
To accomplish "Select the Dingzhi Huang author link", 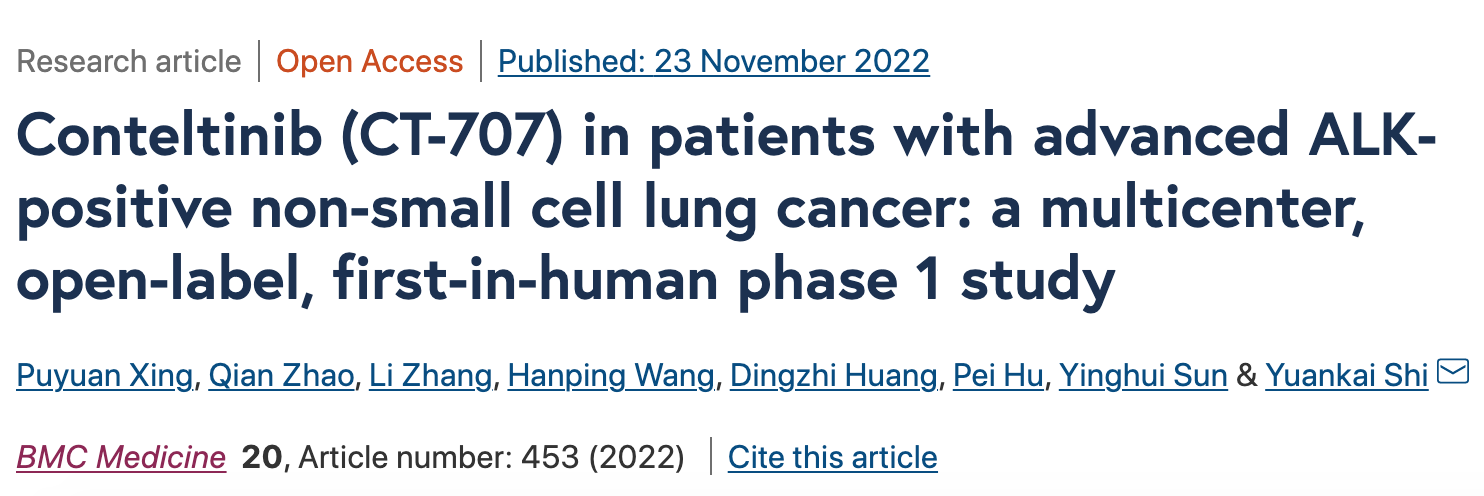I will click(834, 377).
